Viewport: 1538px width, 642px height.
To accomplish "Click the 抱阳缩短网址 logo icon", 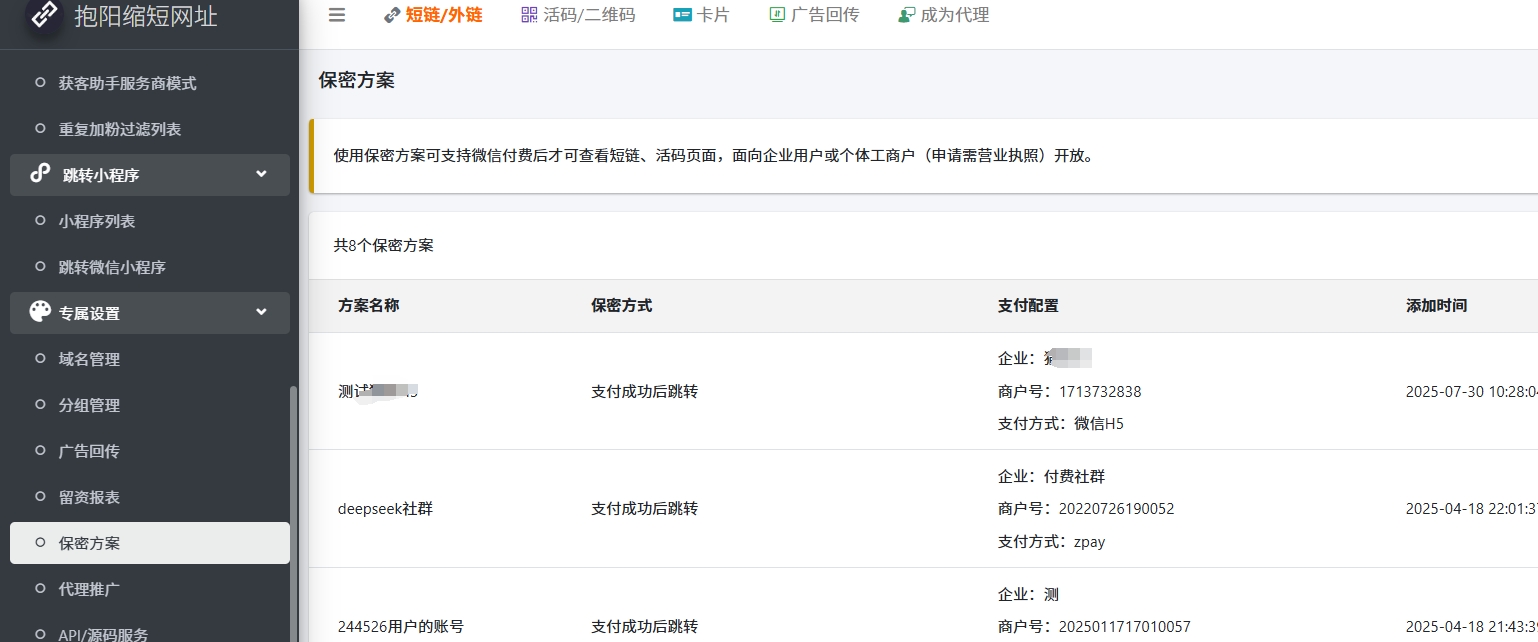I will pos(43,15).
